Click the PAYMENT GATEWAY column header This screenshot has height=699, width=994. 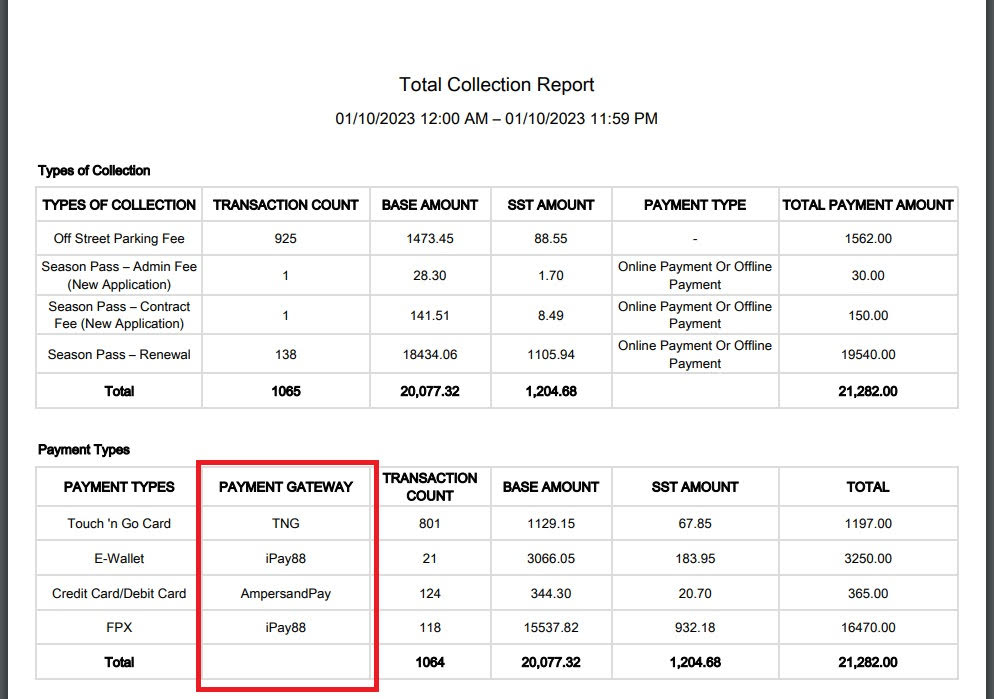(x=286, y=487)
